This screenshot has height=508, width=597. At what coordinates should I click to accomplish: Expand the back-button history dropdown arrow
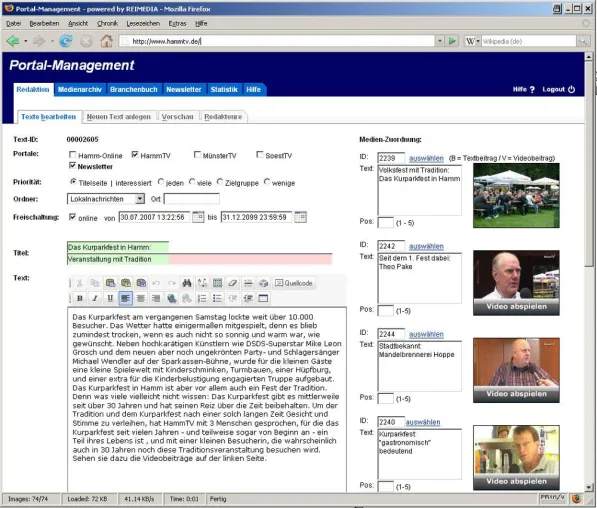click(26, 41)
